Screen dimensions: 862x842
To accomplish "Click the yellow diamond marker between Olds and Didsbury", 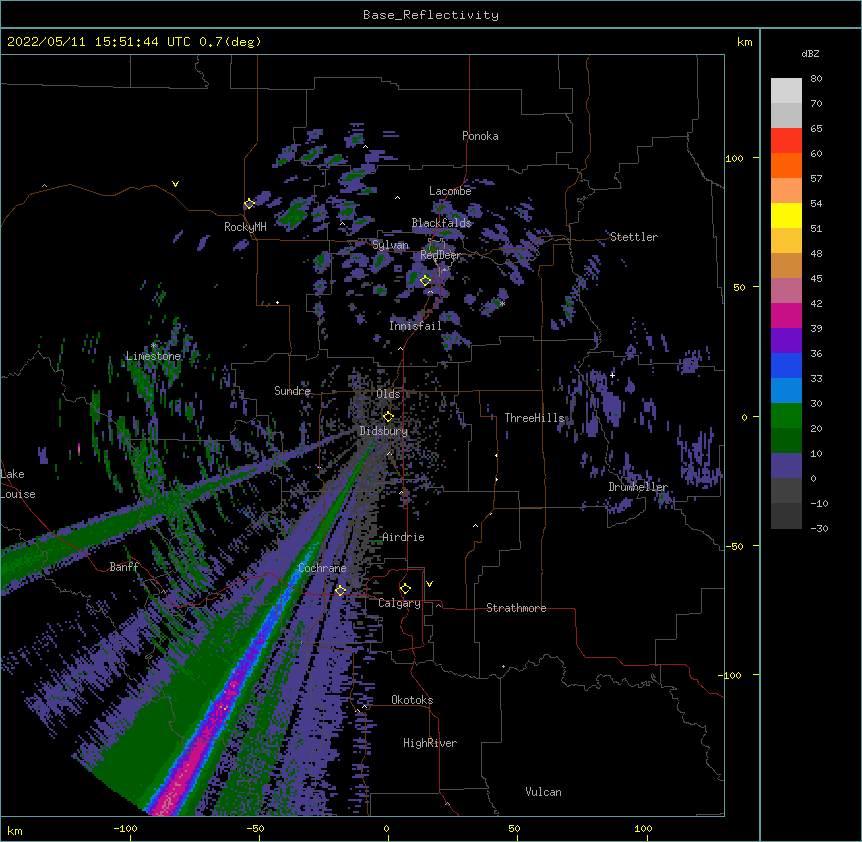I will click(x=388, y=416).
